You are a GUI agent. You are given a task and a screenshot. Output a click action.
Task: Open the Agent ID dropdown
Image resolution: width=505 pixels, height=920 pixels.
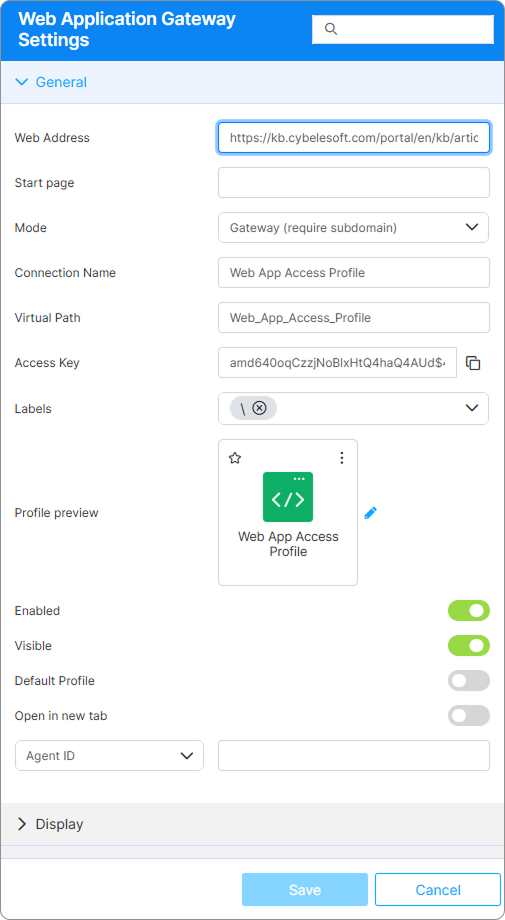[109, 756]
